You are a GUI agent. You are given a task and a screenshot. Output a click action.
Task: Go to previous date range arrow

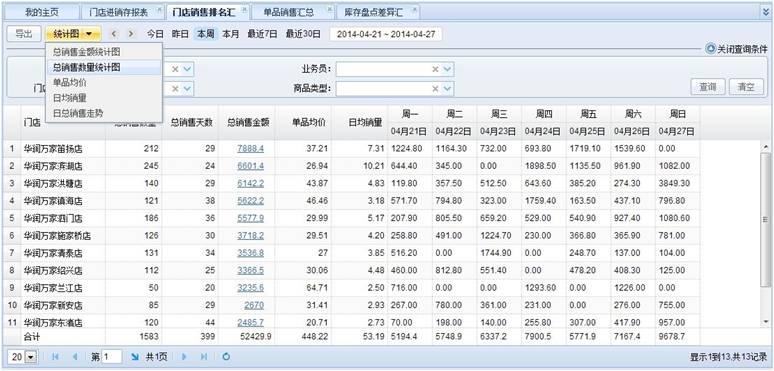click(114, 34)
